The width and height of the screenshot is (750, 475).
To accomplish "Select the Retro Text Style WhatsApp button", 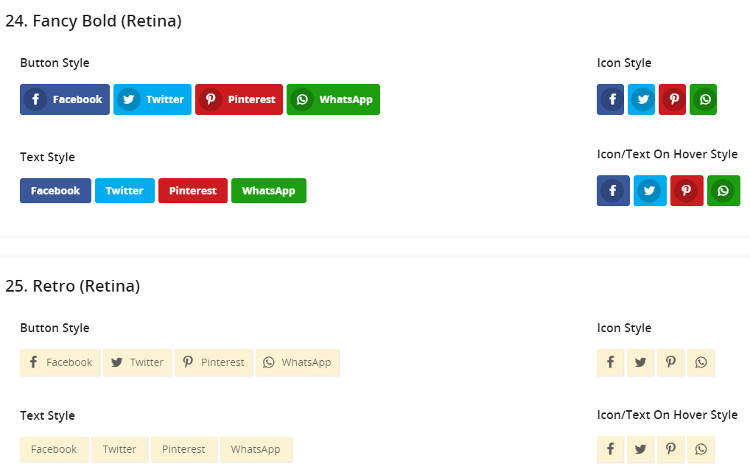I will (256, 450).
